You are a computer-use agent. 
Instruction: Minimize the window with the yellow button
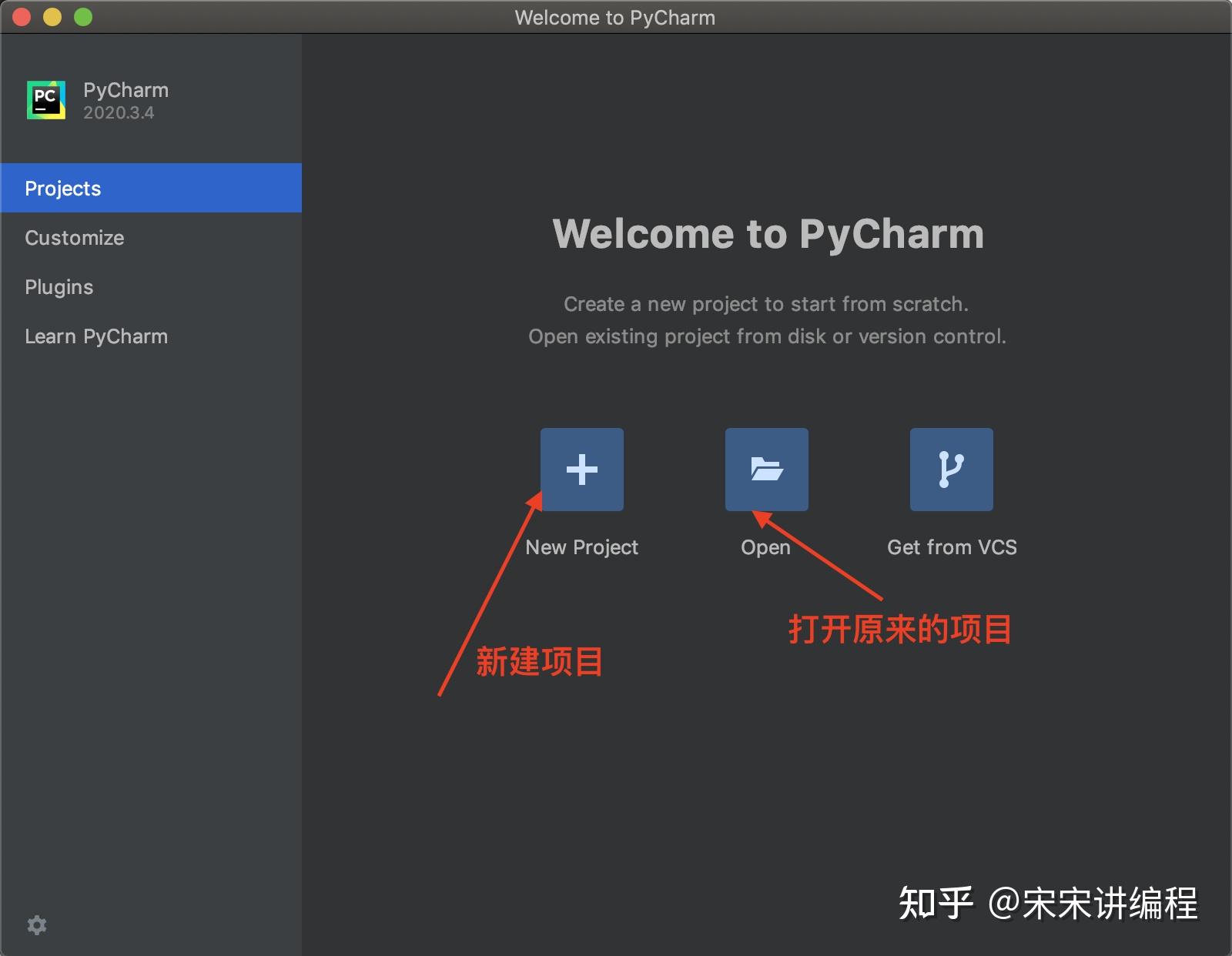(x=52, y=17)
